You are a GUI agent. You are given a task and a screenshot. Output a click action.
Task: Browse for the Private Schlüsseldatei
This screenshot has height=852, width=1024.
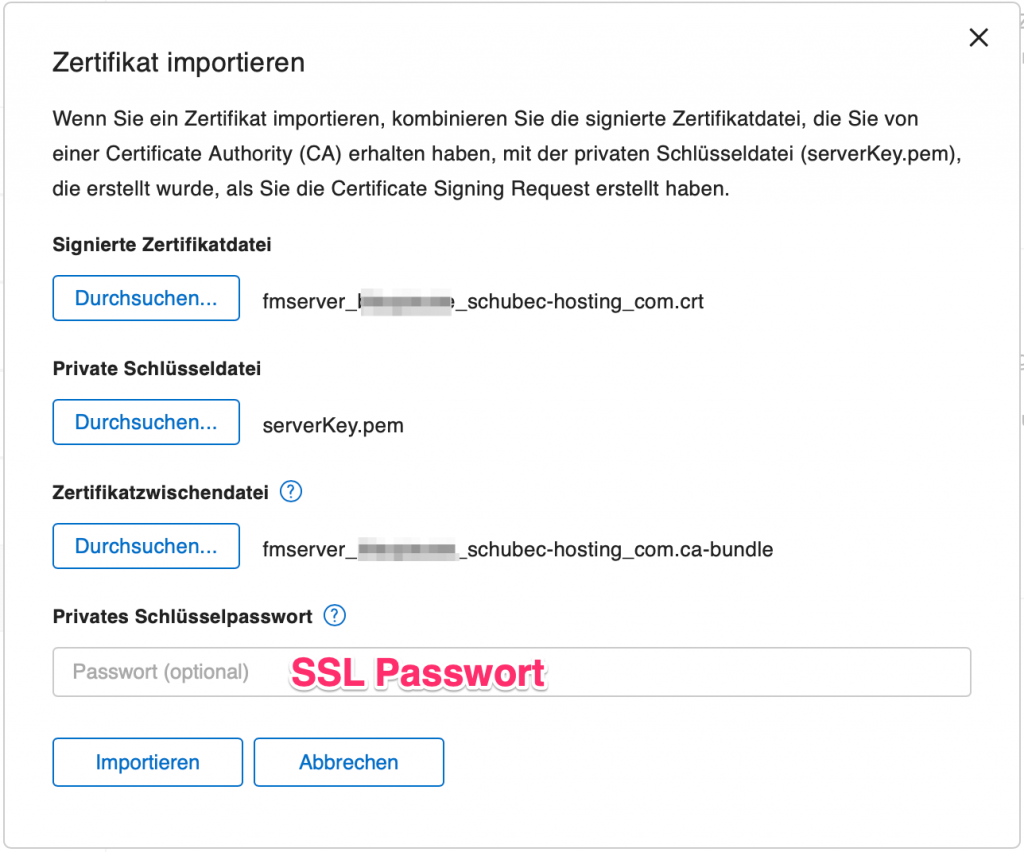pyautogui.click(x=146, y=422)
